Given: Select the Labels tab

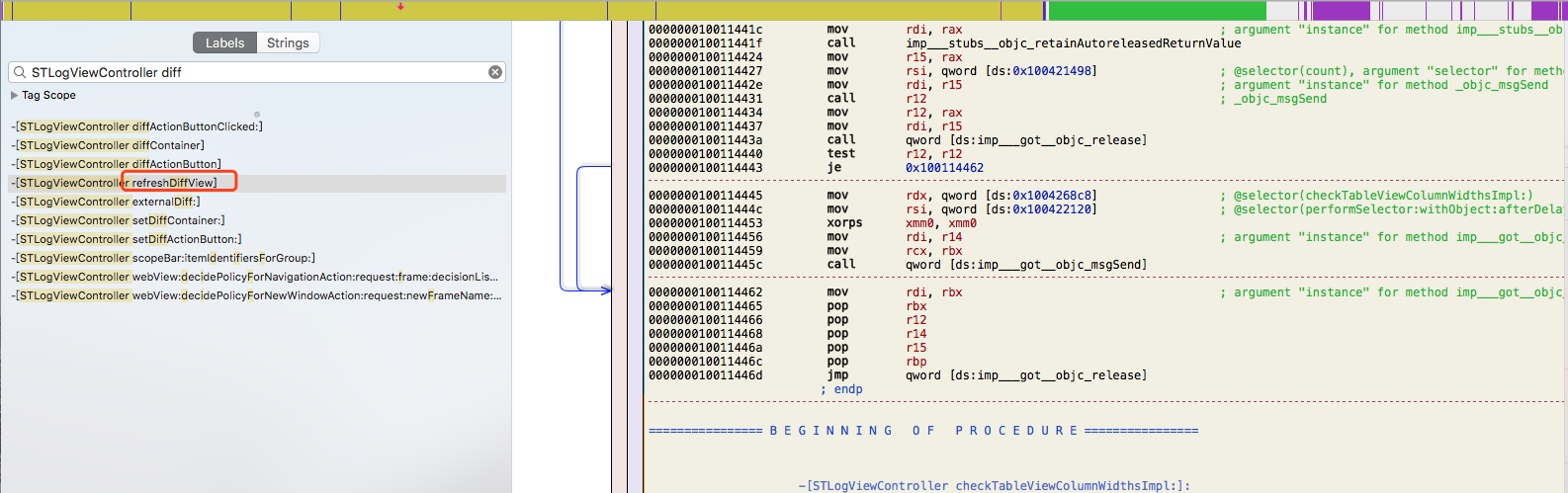Looking at the screenshot, I should [224, 43].
